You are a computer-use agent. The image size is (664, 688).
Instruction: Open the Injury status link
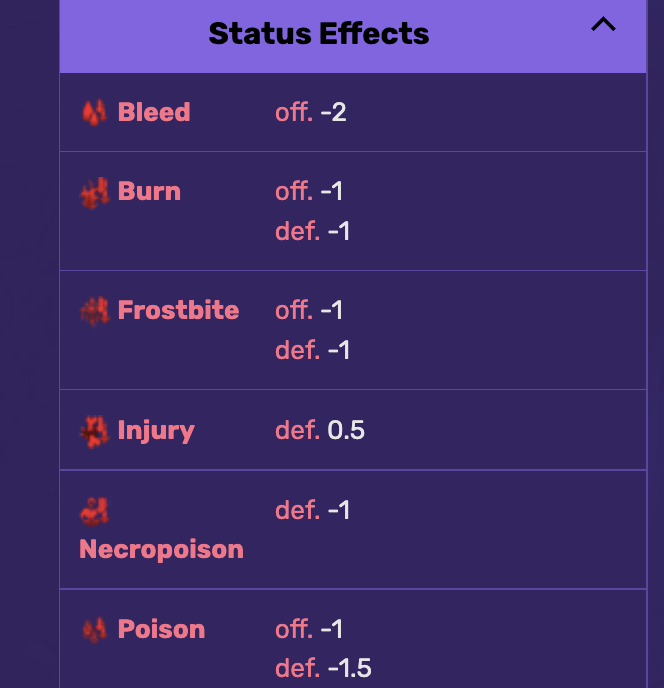click(x=156, y=430)
